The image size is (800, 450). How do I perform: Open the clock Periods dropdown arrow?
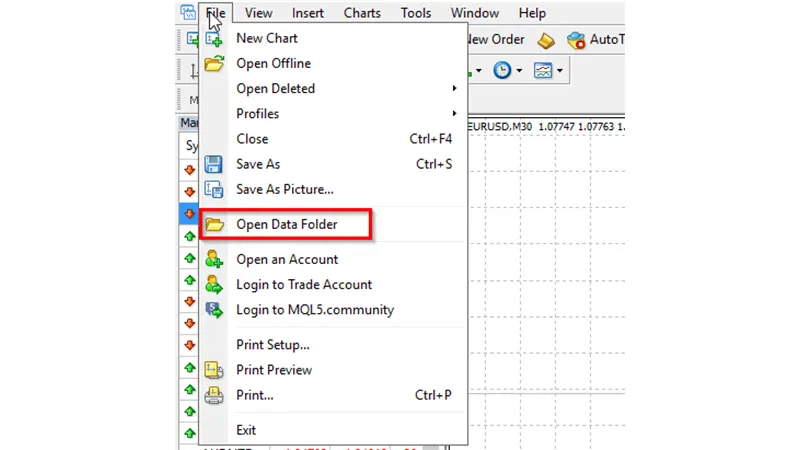click(518, 71)
